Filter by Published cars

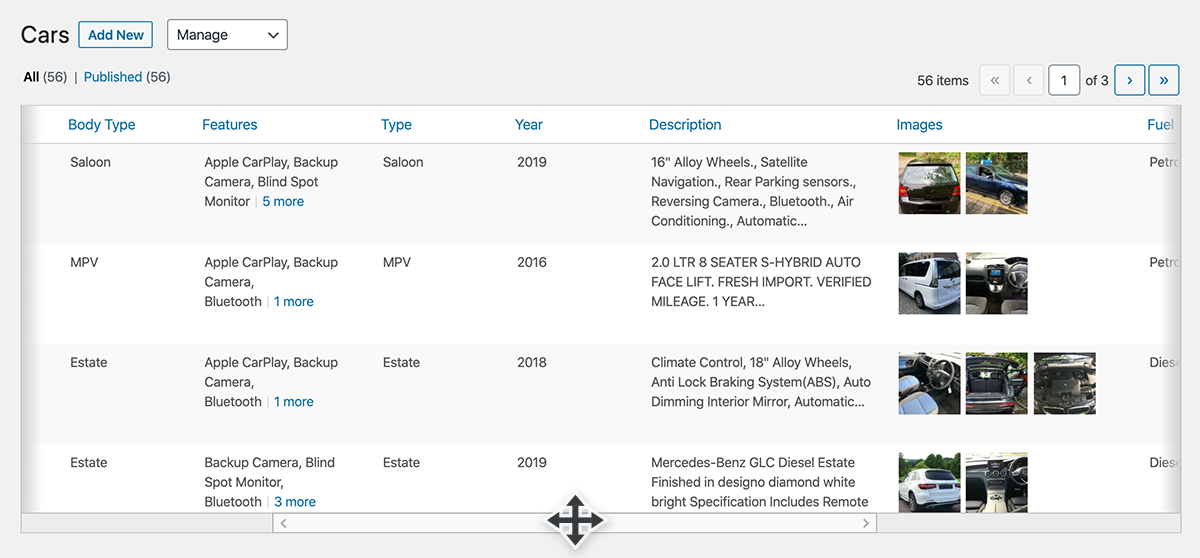pos(112,77)
